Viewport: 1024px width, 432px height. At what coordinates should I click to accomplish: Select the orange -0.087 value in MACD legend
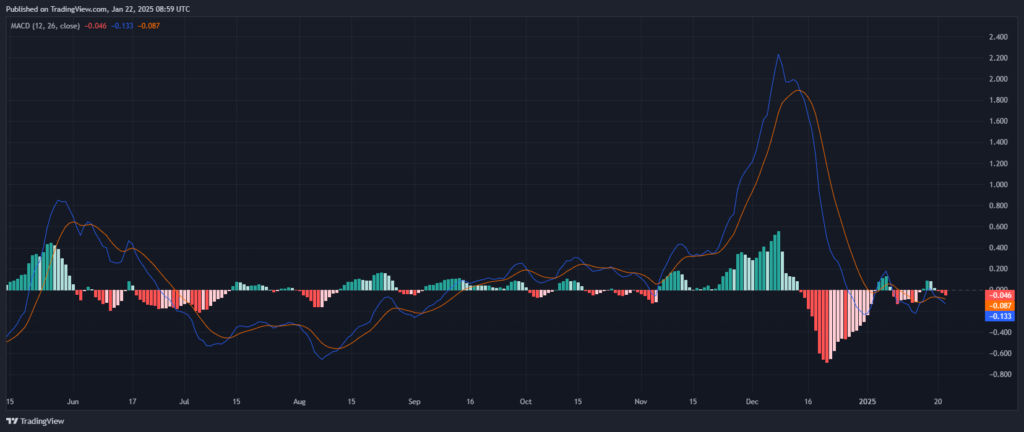point(150,25)
